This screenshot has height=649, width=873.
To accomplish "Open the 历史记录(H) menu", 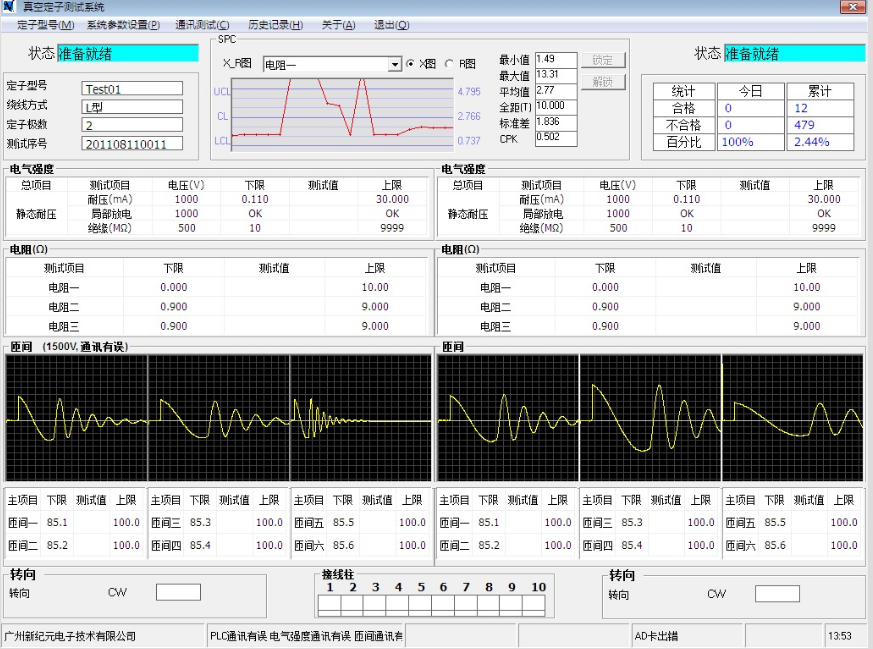I will (275, 25).
